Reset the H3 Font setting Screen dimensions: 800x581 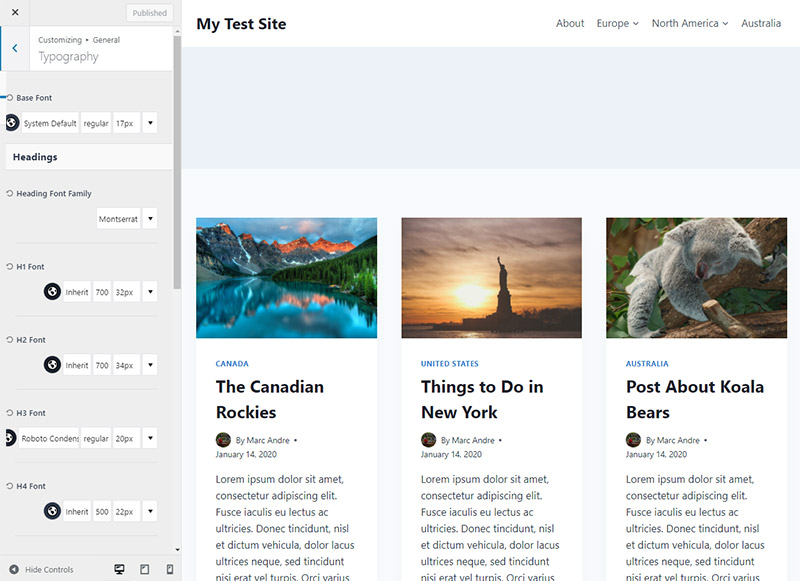click(x=9, y=412)
